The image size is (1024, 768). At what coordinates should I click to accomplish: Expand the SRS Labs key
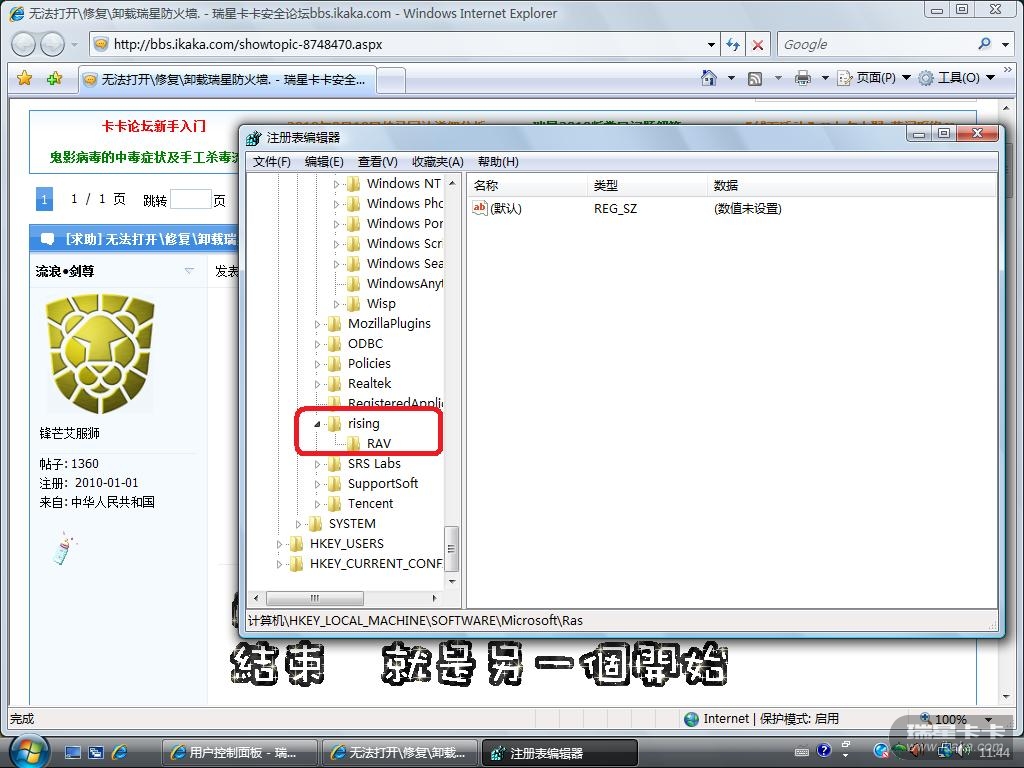[x=317, y=464]
